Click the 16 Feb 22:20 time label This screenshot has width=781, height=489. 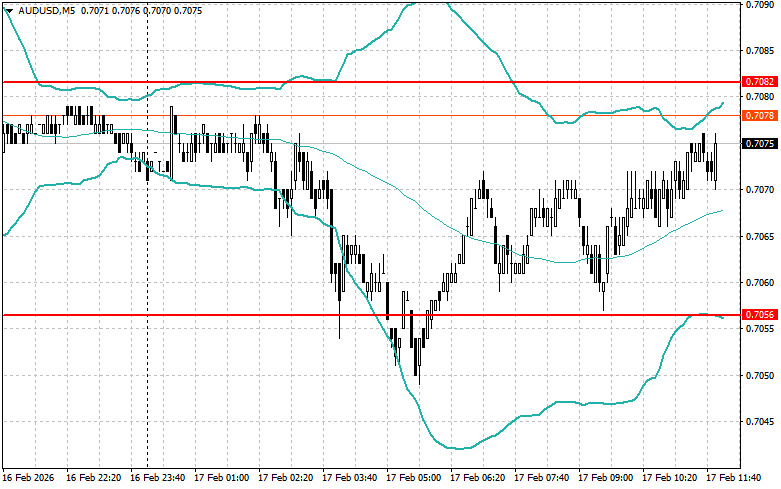tap(94, 478)
